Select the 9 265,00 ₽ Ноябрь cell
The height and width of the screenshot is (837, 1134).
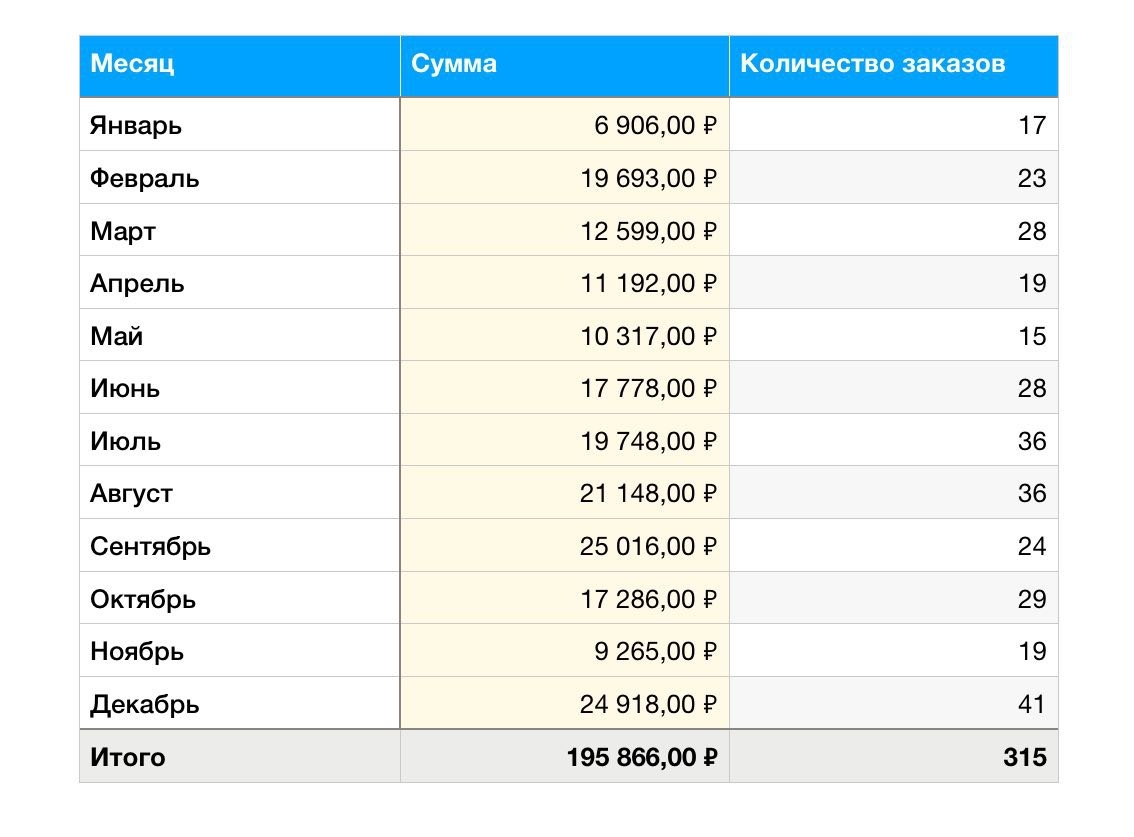point(565,650)
